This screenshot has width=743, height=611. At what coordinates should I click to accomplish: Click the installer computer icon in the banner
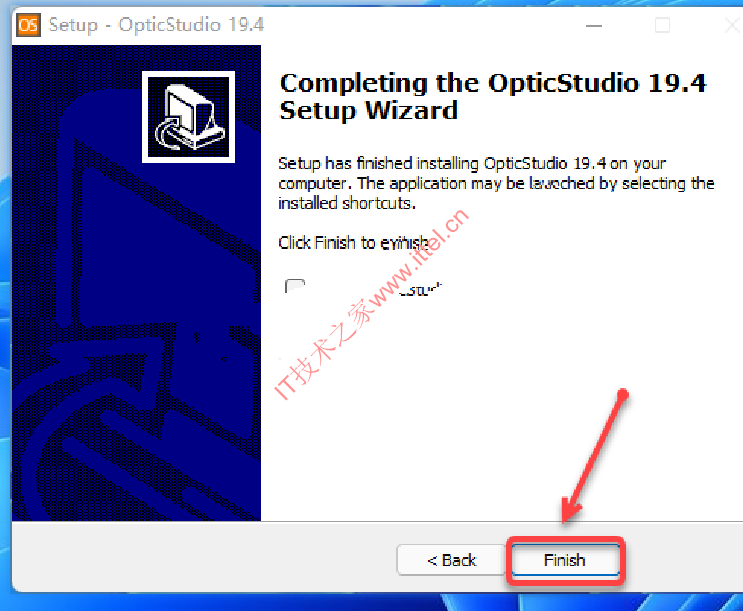point(188,117)
